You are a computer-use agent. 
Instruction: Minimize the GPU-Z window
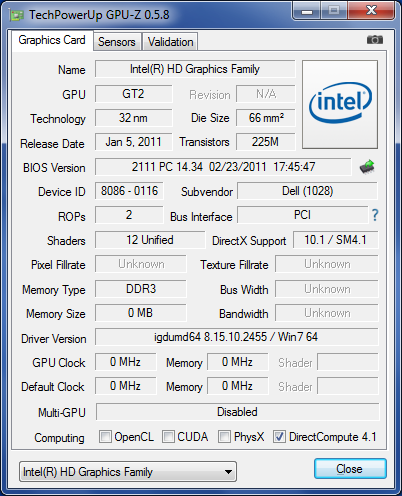(307, 11)
